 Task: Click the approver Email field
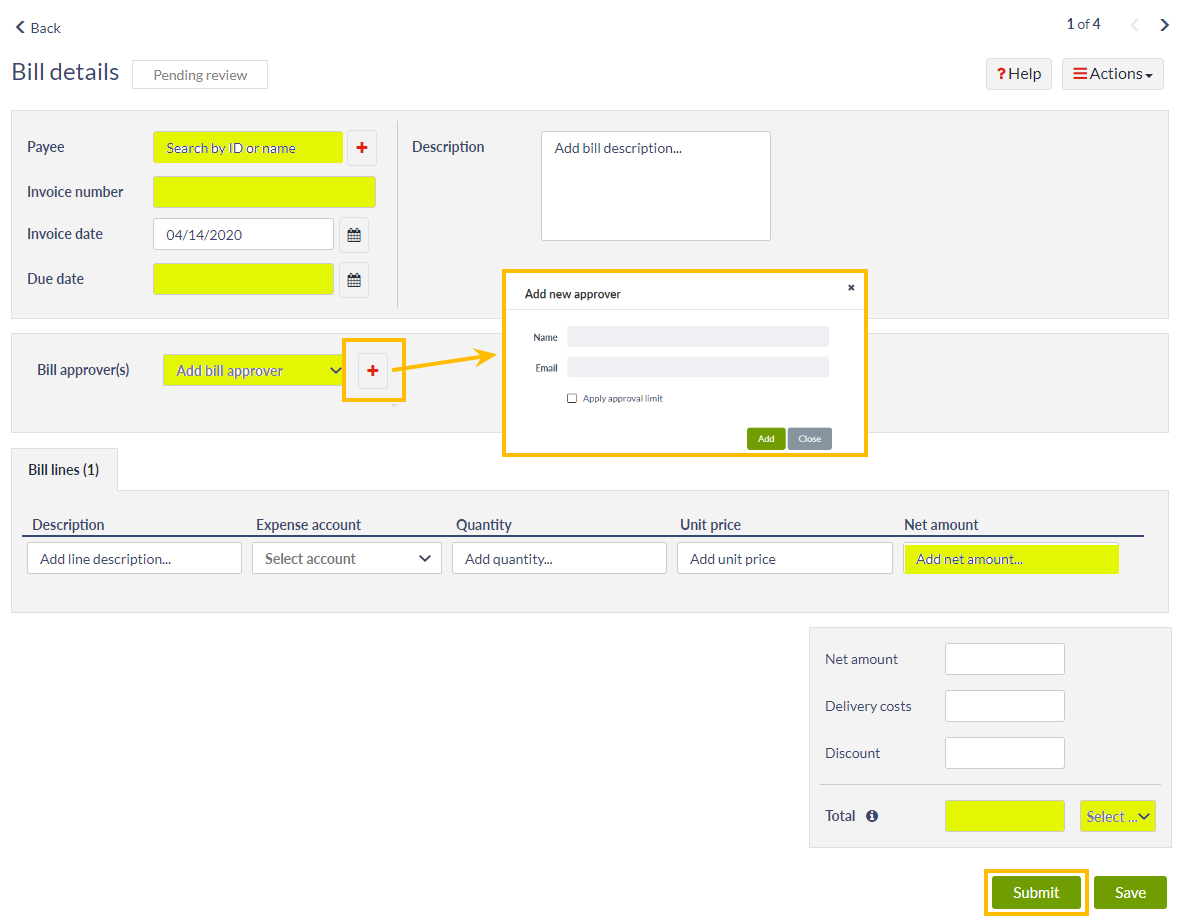pyautogui.click(x=698, y=367)
